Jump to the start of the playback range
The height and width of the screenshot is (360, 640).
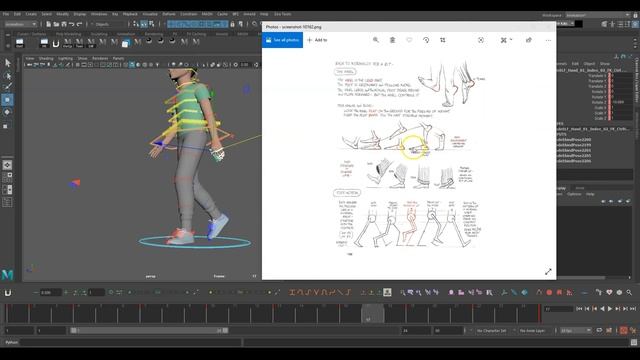point(579,309)
